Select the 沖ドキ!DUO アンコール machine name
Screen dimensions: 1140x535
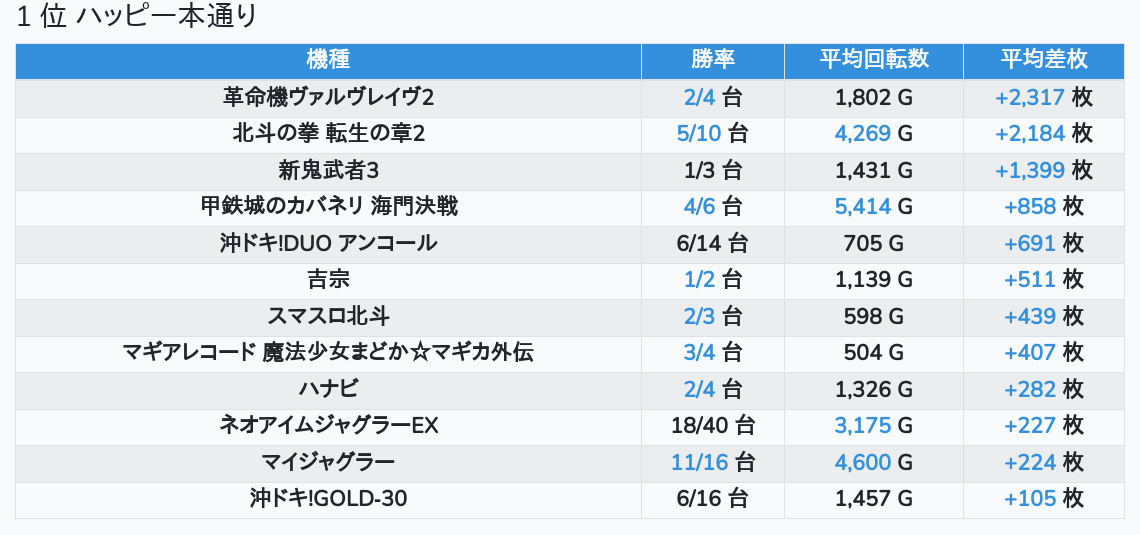[328, 243]
